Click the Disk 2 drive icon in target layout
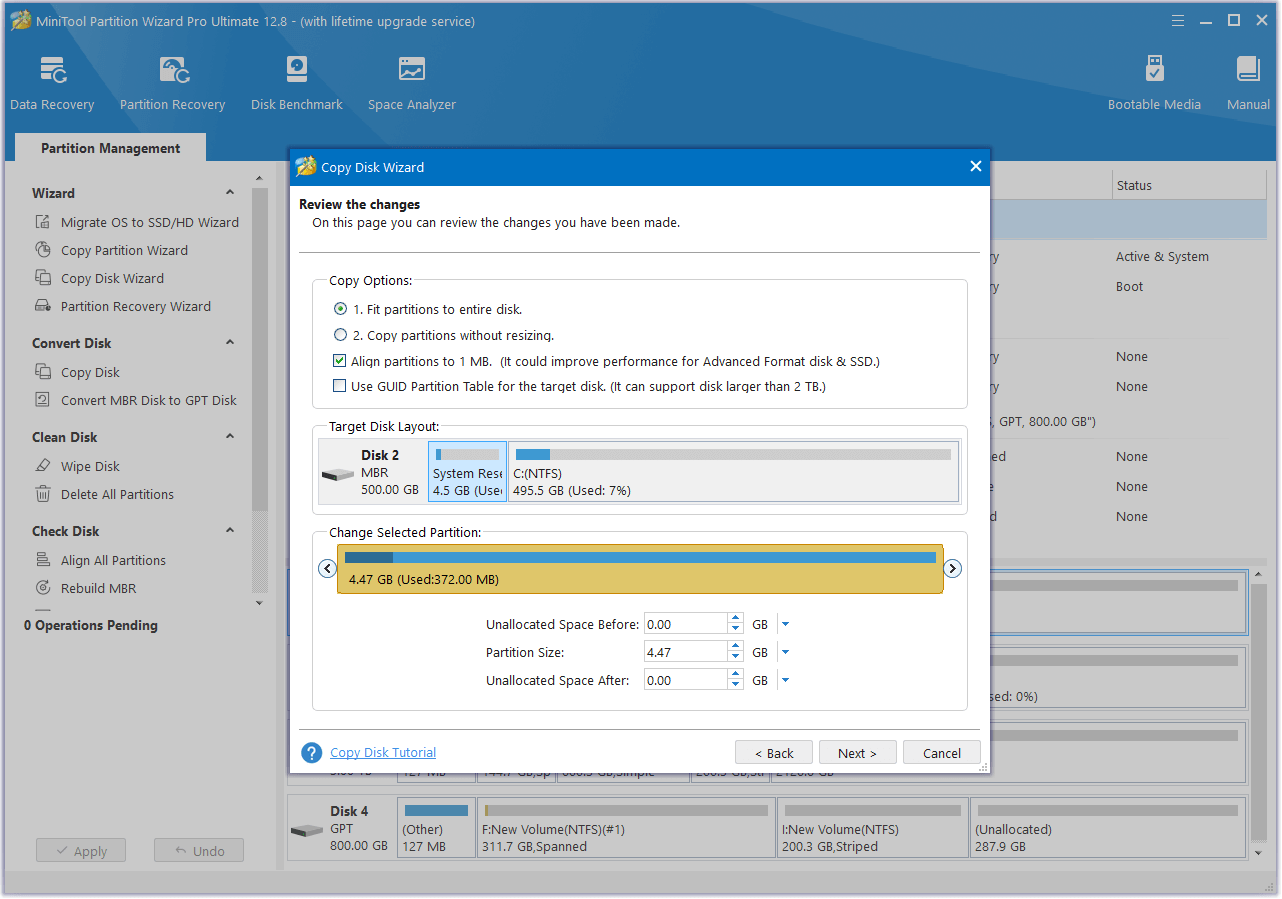The width and height of the screenshot is (1282, 899). coord(338,475)
